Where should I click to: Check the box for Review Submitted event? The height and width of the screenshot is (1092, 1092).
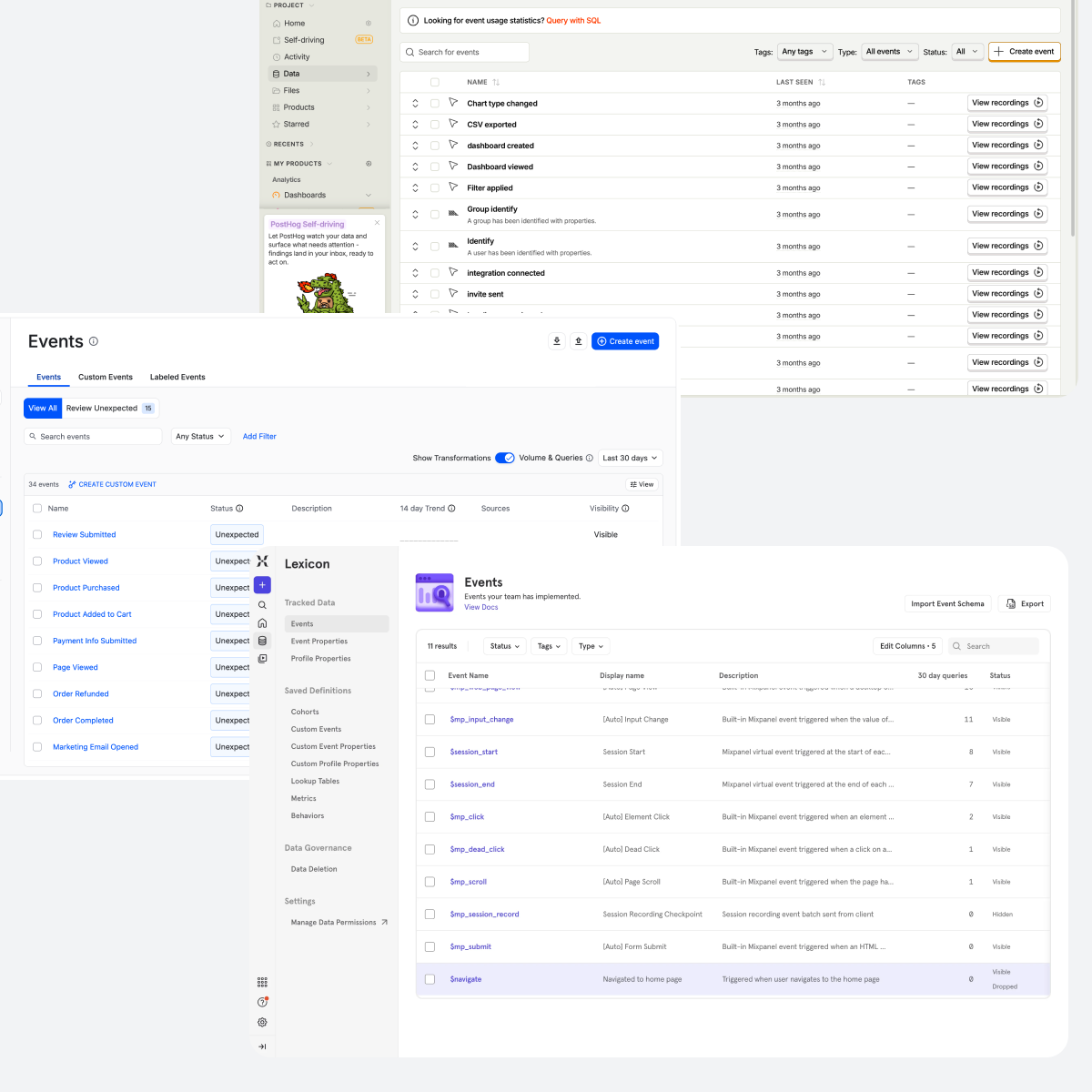[x=37, y=535]
